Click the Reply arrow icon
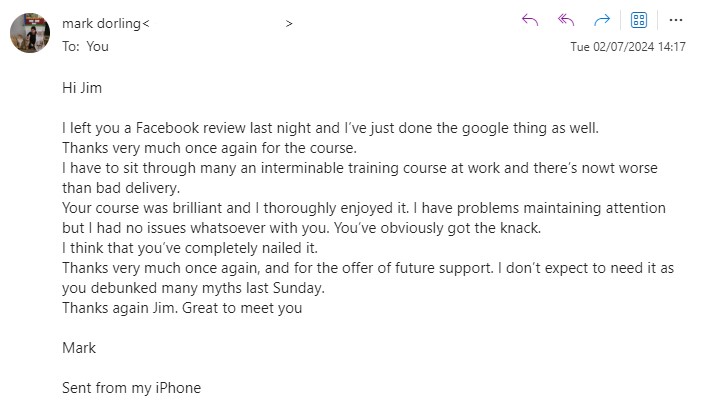 (530, 20)
